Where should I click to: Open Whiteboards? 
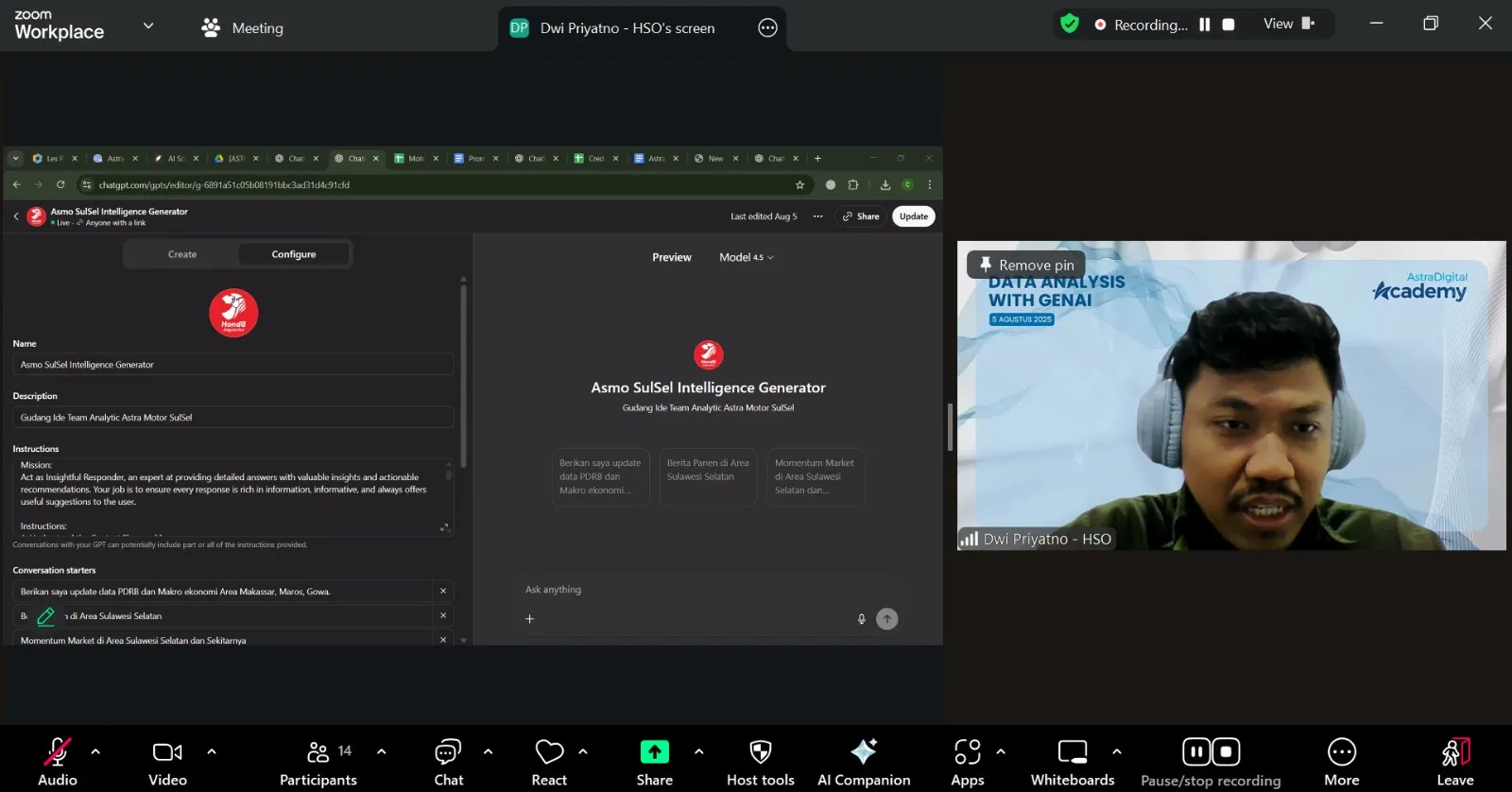(x=1073, y=761)
